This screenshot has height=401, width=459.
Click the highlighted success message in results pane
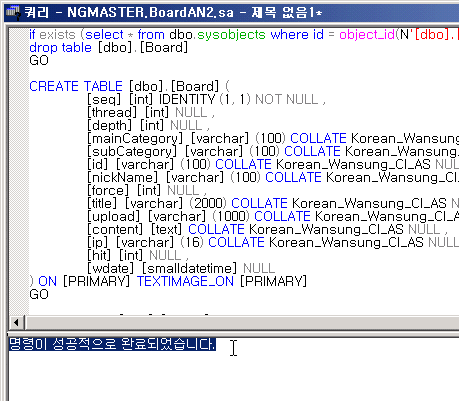click(x=112, y=344)
